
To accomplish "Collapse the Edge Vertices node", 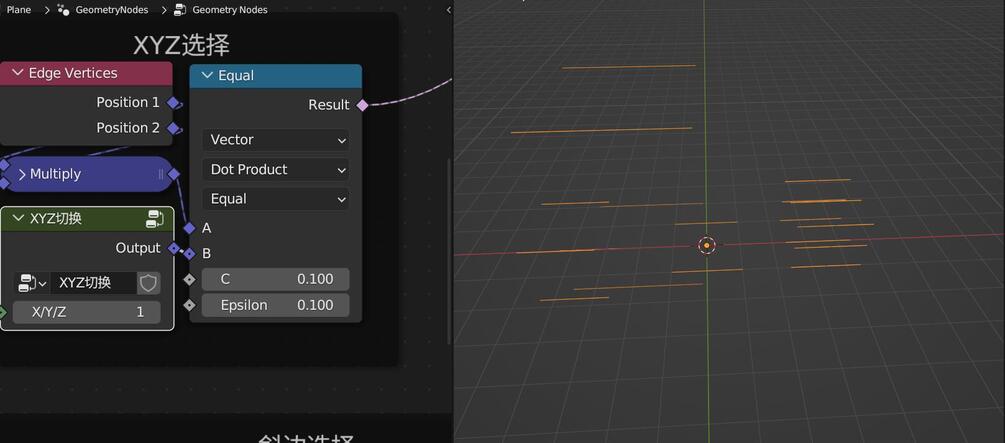I will (x=17, y=73).
